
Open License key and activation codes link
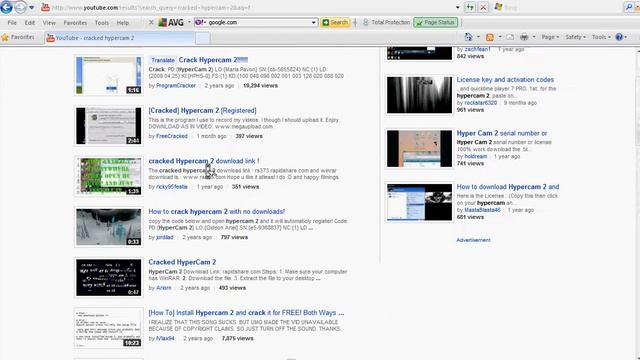pyautogui.click(x=505, y=80)
